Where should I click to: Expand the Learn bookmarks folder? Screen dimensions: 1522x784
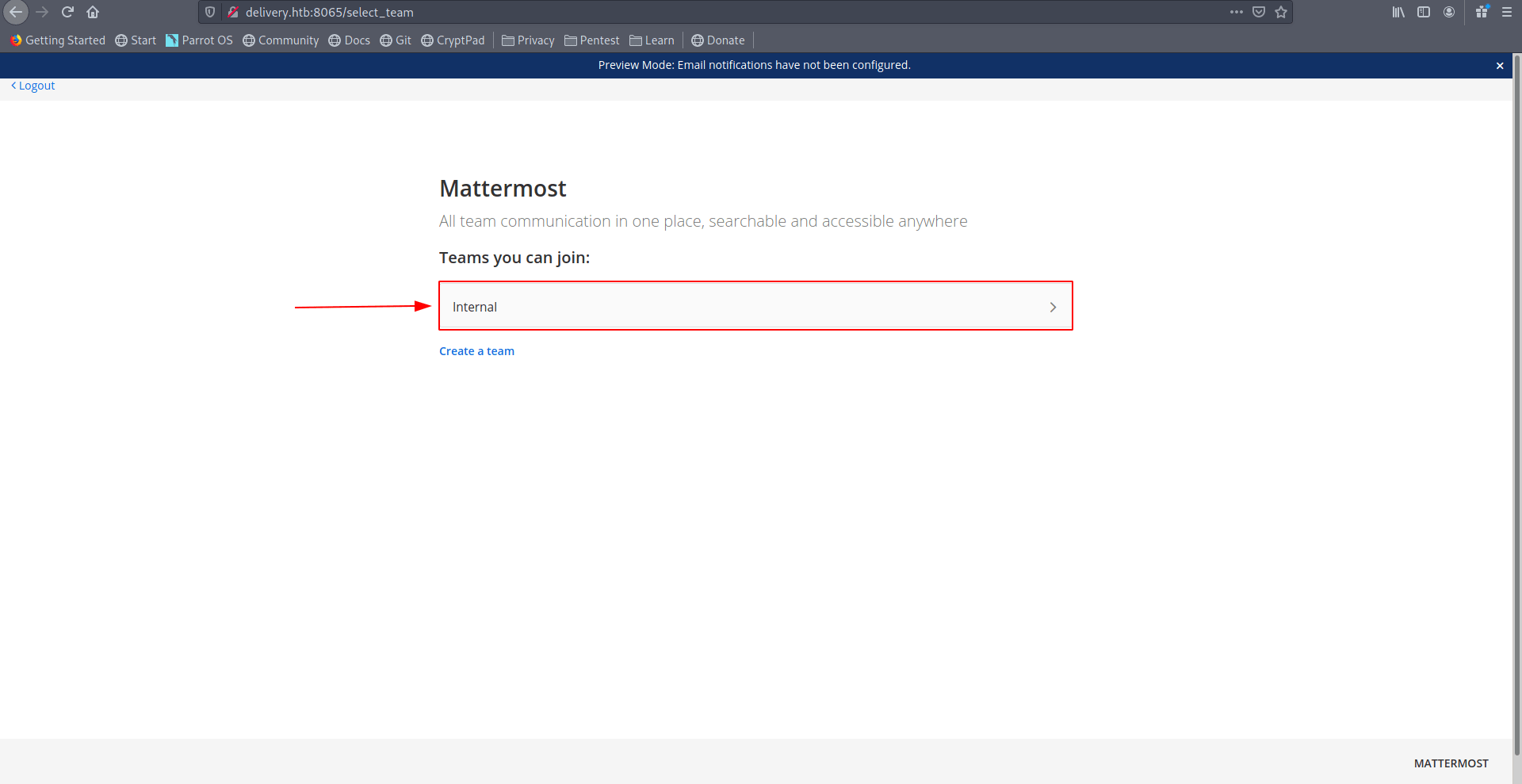pos(652,40)
